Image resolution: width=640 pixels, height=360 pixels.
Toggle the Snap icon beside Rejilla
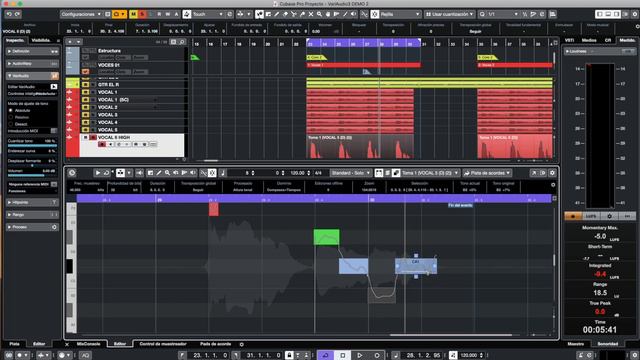tap(375, 14)
